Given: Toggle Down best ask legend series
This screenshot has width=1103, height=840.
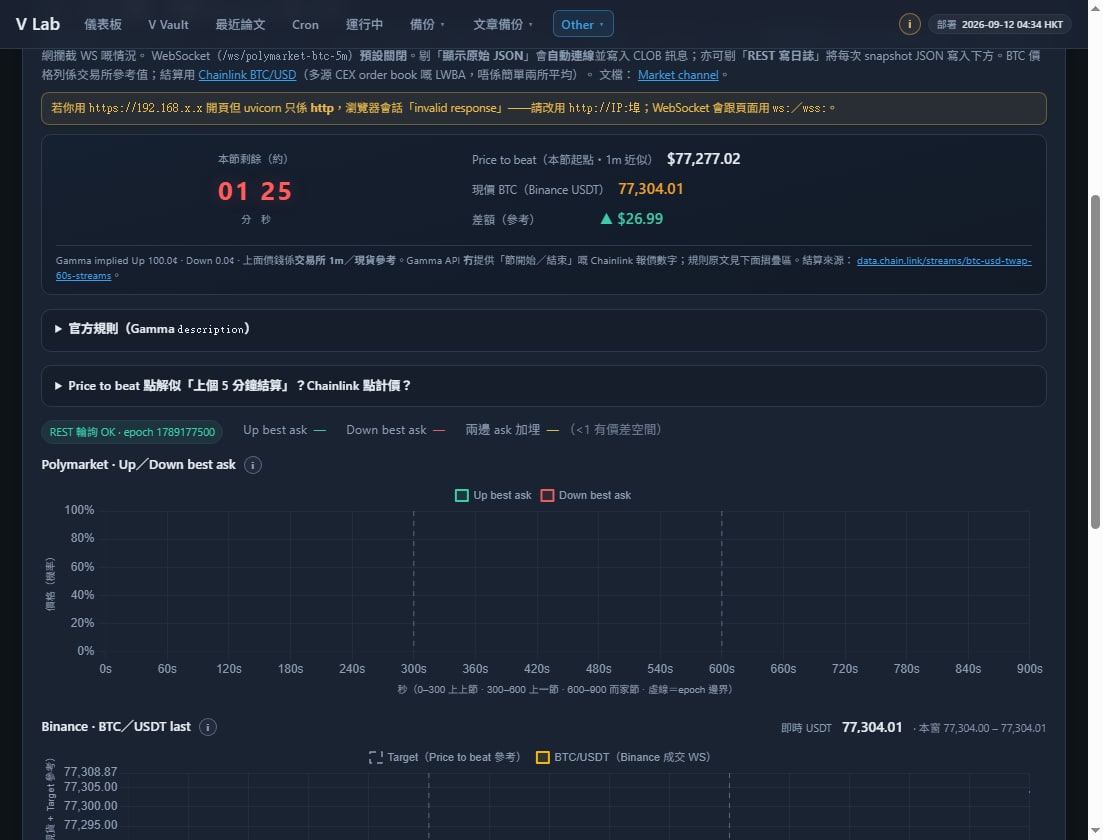Looking at the screenshot, I should point(585,495).
